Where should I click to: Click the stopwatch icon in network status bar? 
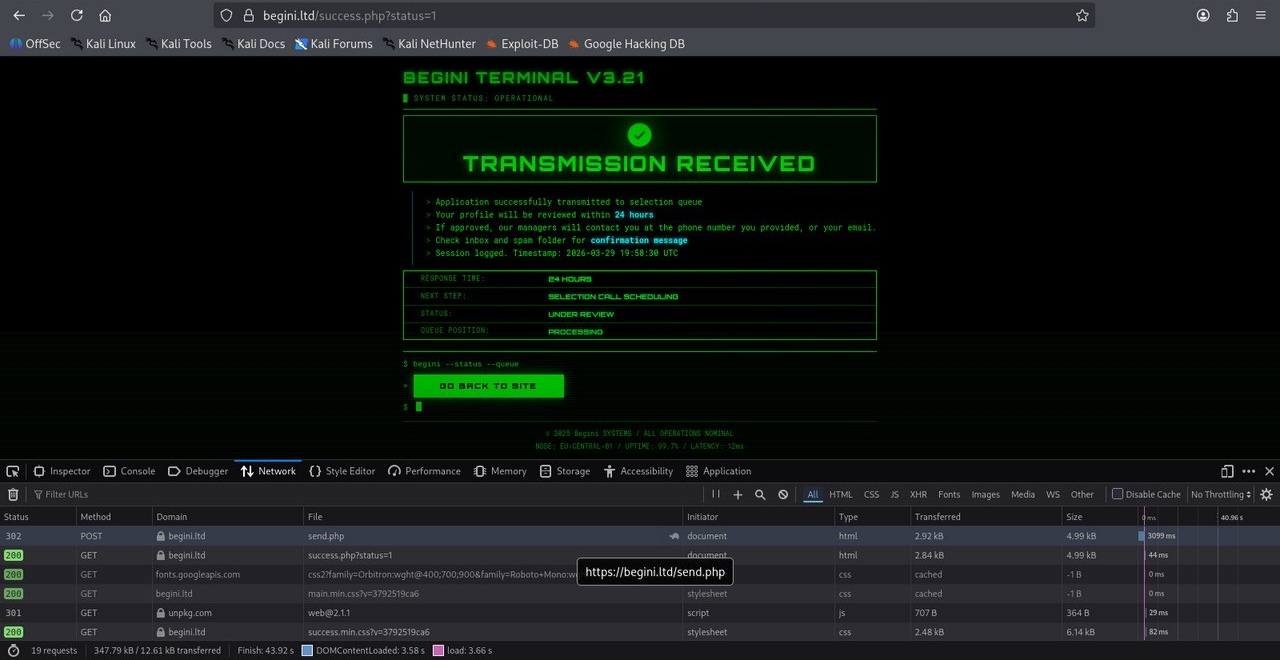(13, 650)
